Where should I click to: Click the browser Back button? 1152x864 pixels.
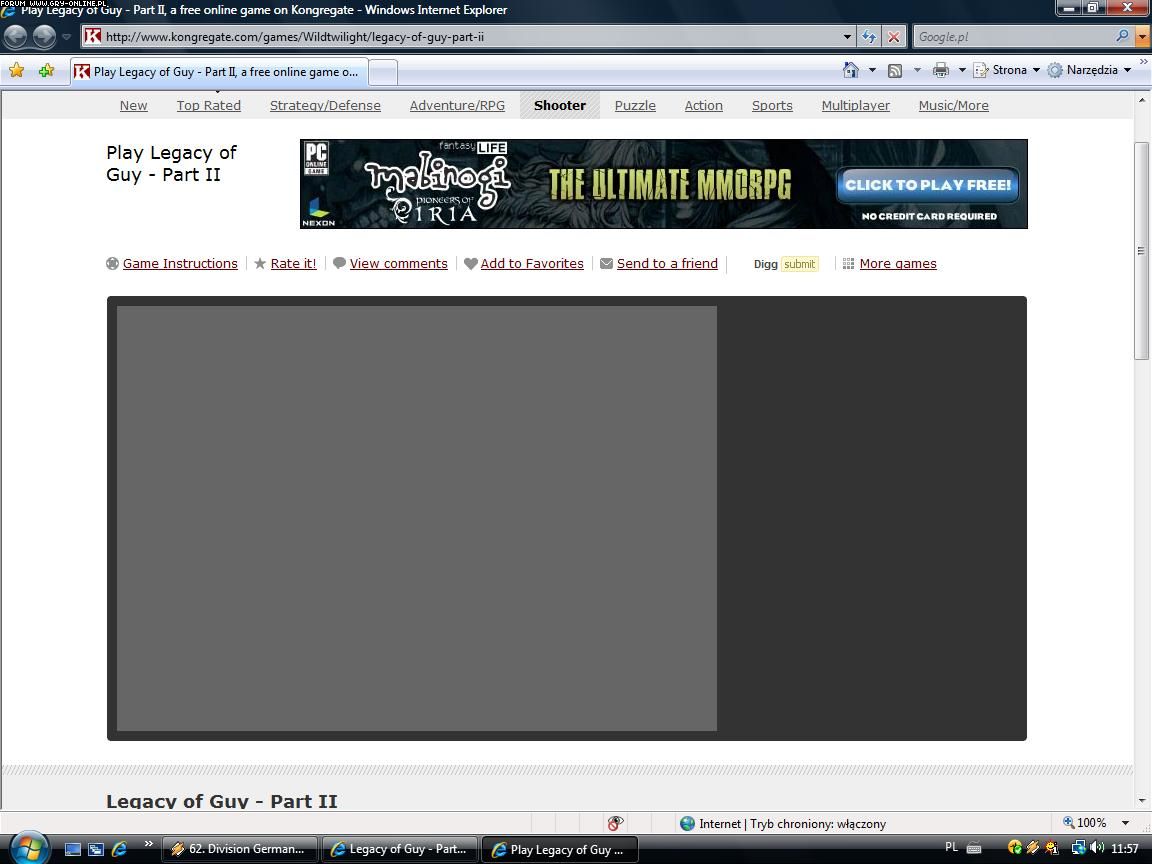coord(16,37)
